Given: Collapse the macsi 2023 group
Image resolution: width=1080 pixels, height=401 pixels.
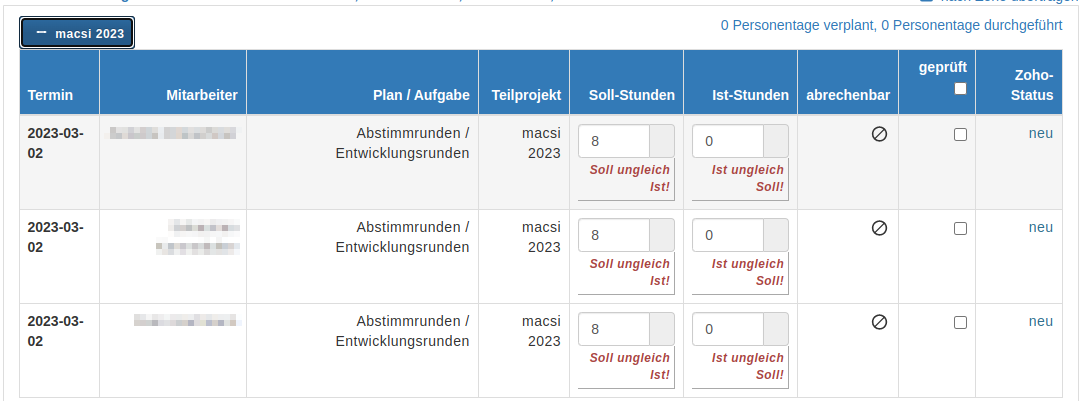Looking at the screenshot, I should [76, 33].
